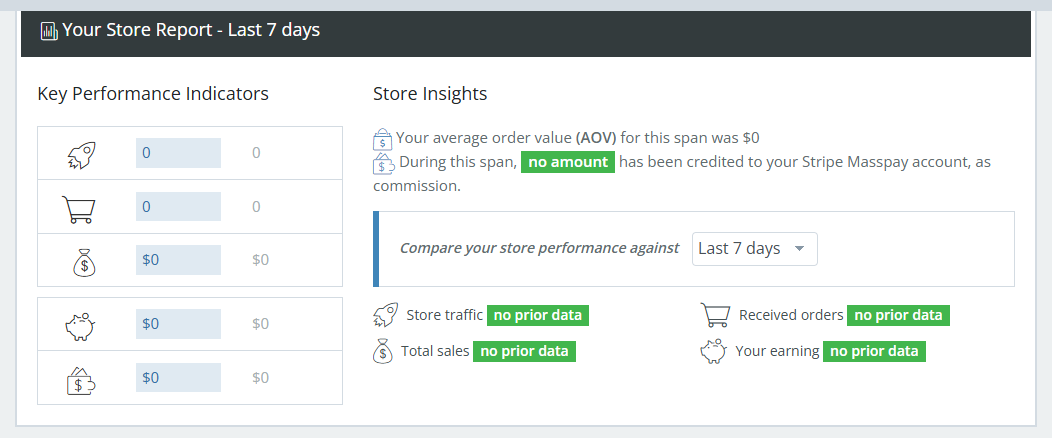Click the bag icon beside average order value
The image size is (1052, 438).
(x=382, y=138)
